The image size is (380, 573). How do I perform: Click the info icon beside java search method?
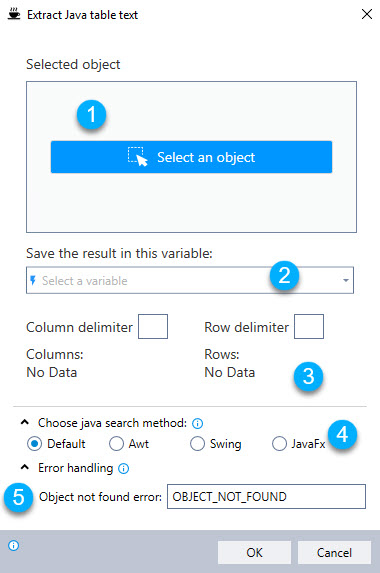[x=197, y=423]
